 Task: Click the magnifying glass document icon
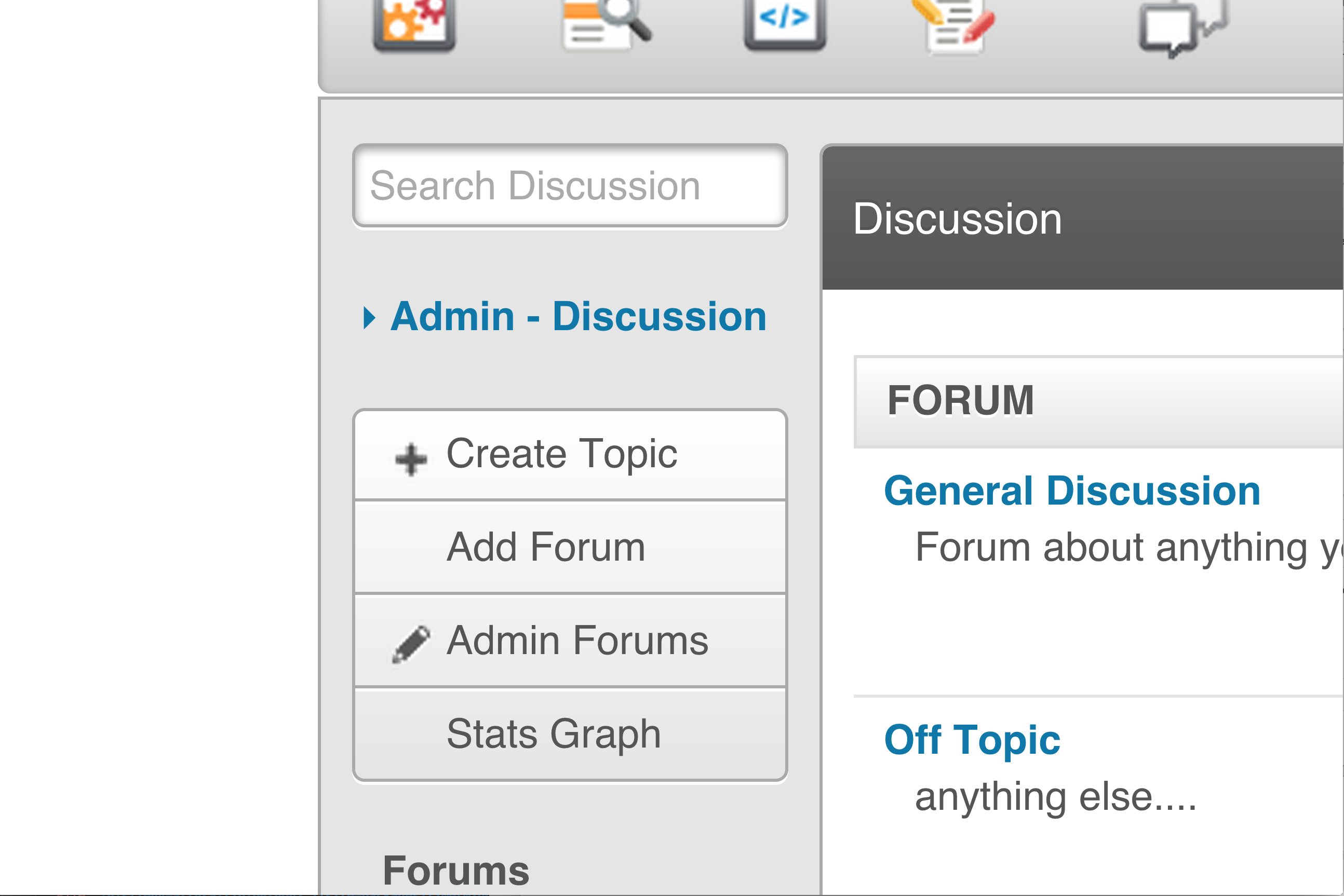pos(606,23)
